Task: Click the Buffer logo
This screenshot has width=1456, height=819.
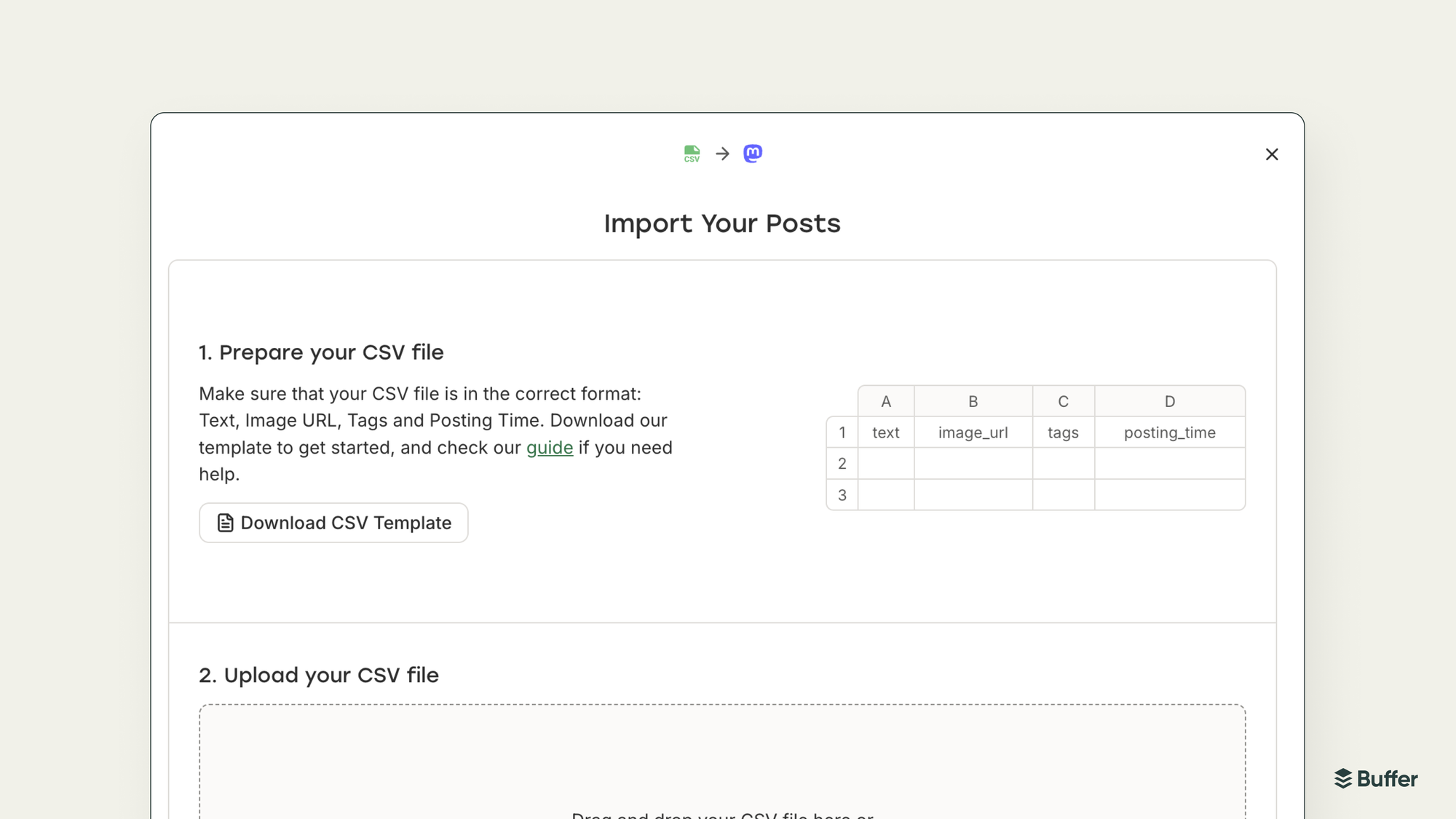Action: point(1374,779)
